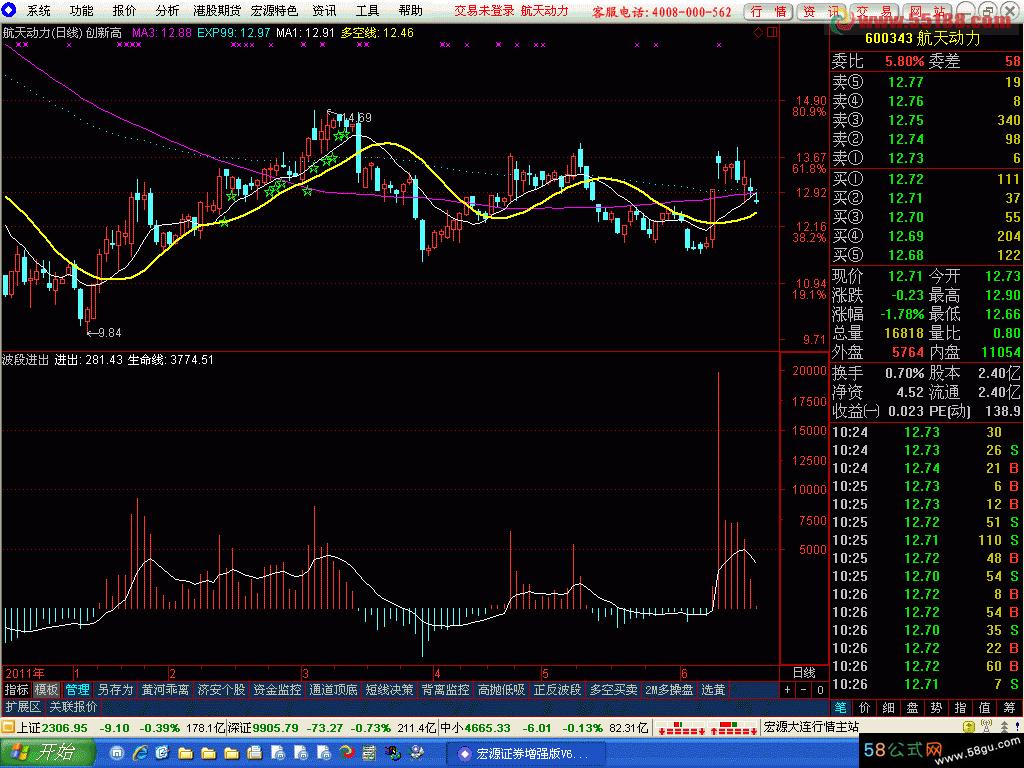Screen dimensions: 1024x768
Task: Open the 管理 template management menu
Action: 77,690
